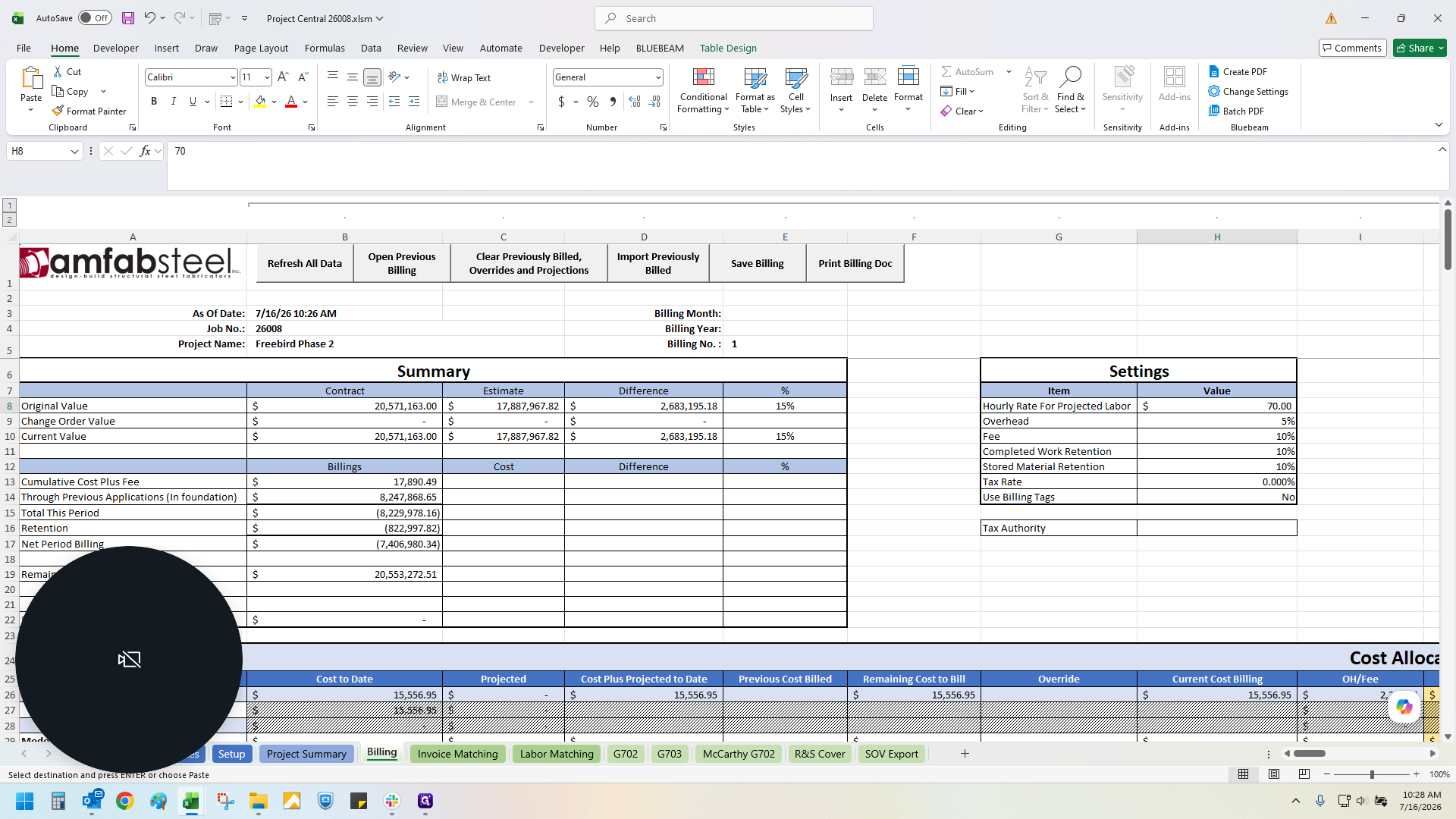Toggle the AutoSave switch
The height and width of the screenshot is (819, 1456).
(95, 18)
